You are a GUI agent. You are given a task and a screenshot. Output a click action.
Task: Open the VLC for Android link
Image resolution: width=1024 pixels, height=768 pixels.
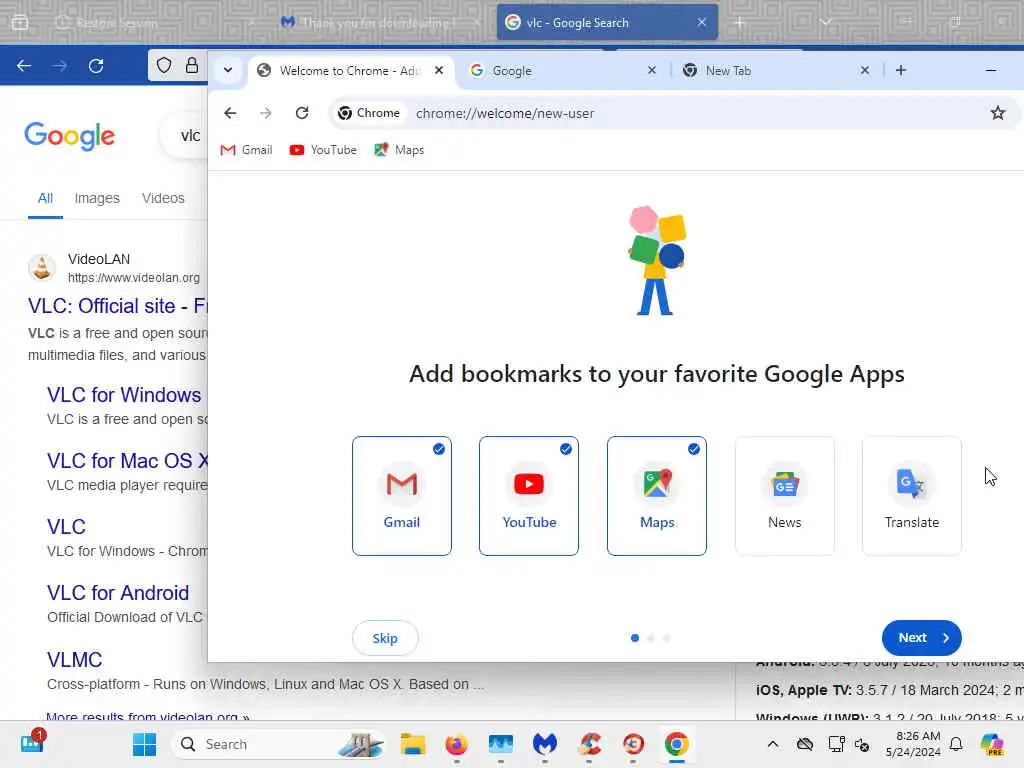tap(118, 593)
